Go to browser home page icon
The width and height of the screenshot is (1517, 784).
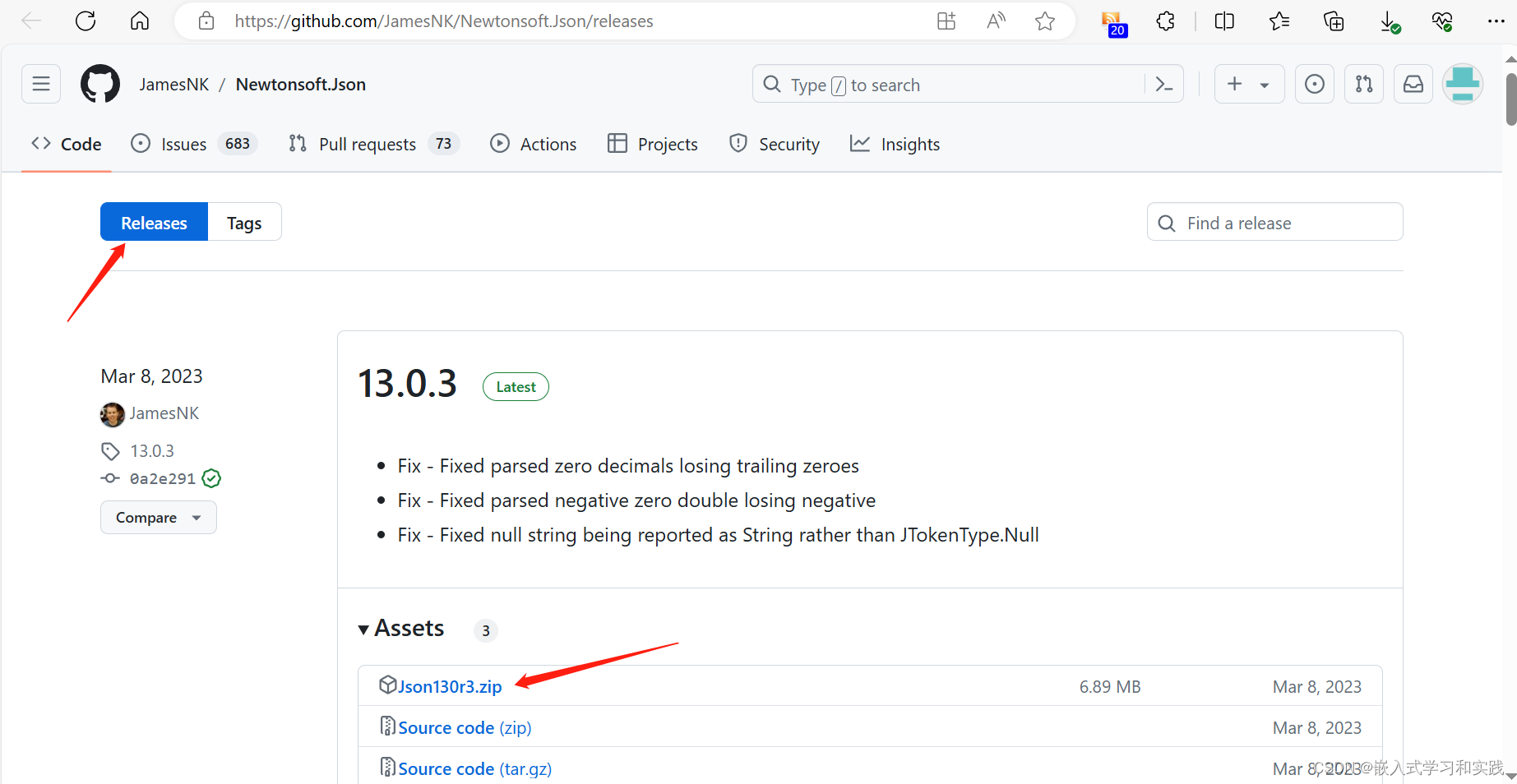pos(140,21)
